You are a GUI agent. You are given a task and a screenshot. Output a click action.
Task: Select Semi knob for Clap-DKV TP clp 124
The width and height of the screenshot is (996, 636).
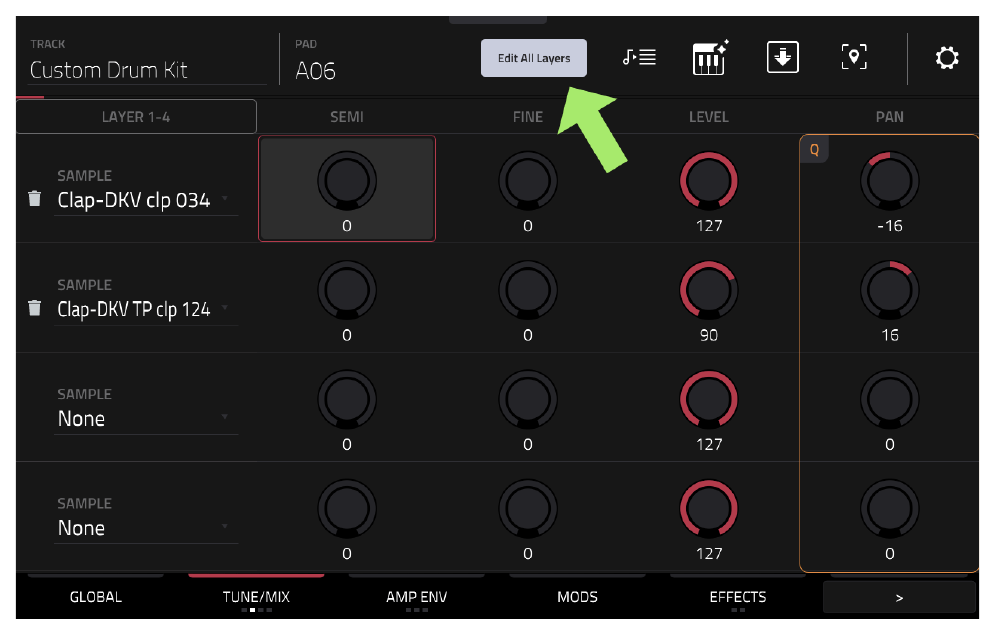pyautogui.click(x=347, y=290)
